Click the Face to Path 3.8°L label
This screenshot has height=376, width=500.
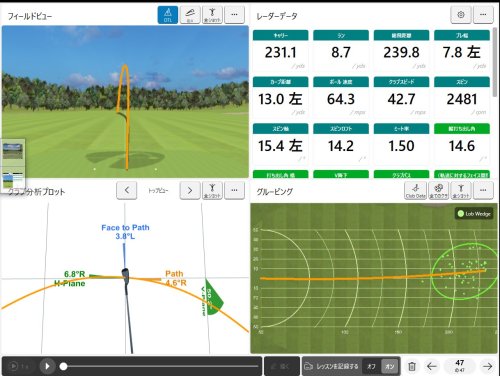(125, 232)
